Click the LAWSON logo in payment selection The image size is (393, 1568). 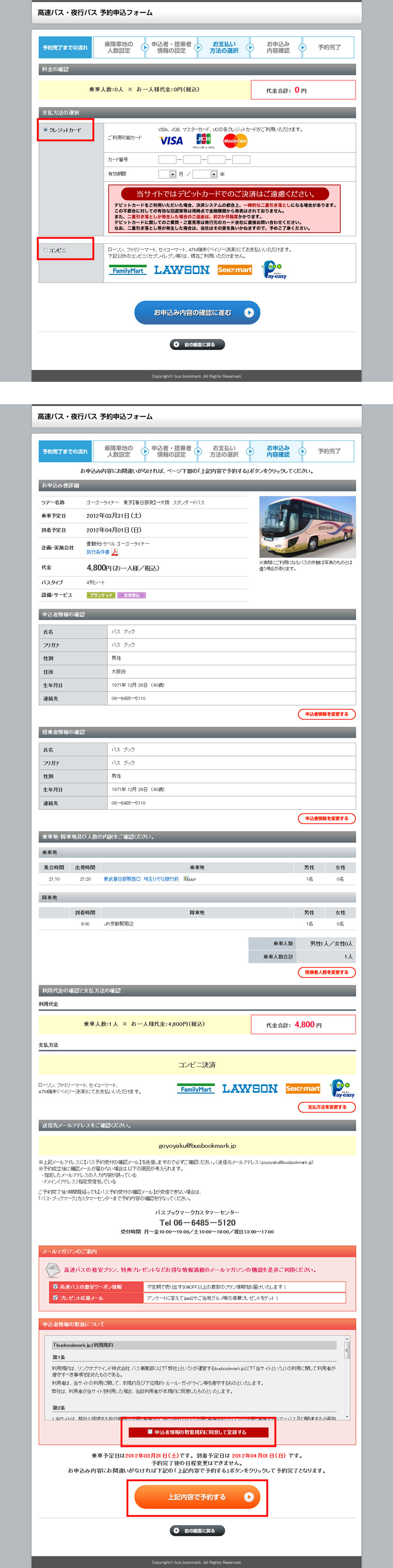(181, 270)
